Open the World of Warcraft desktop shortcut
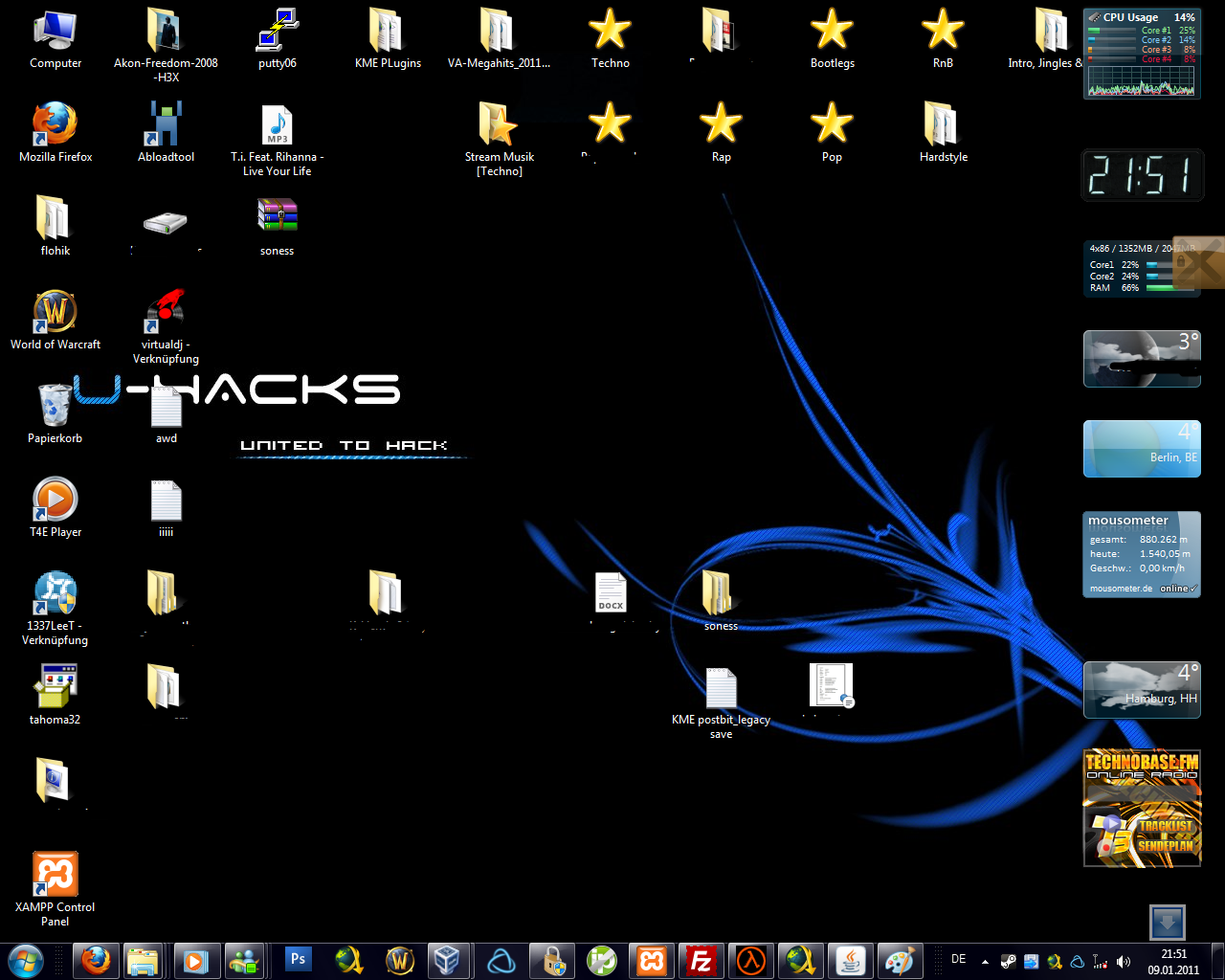The image size is (1225, 980). pos(55,312)
